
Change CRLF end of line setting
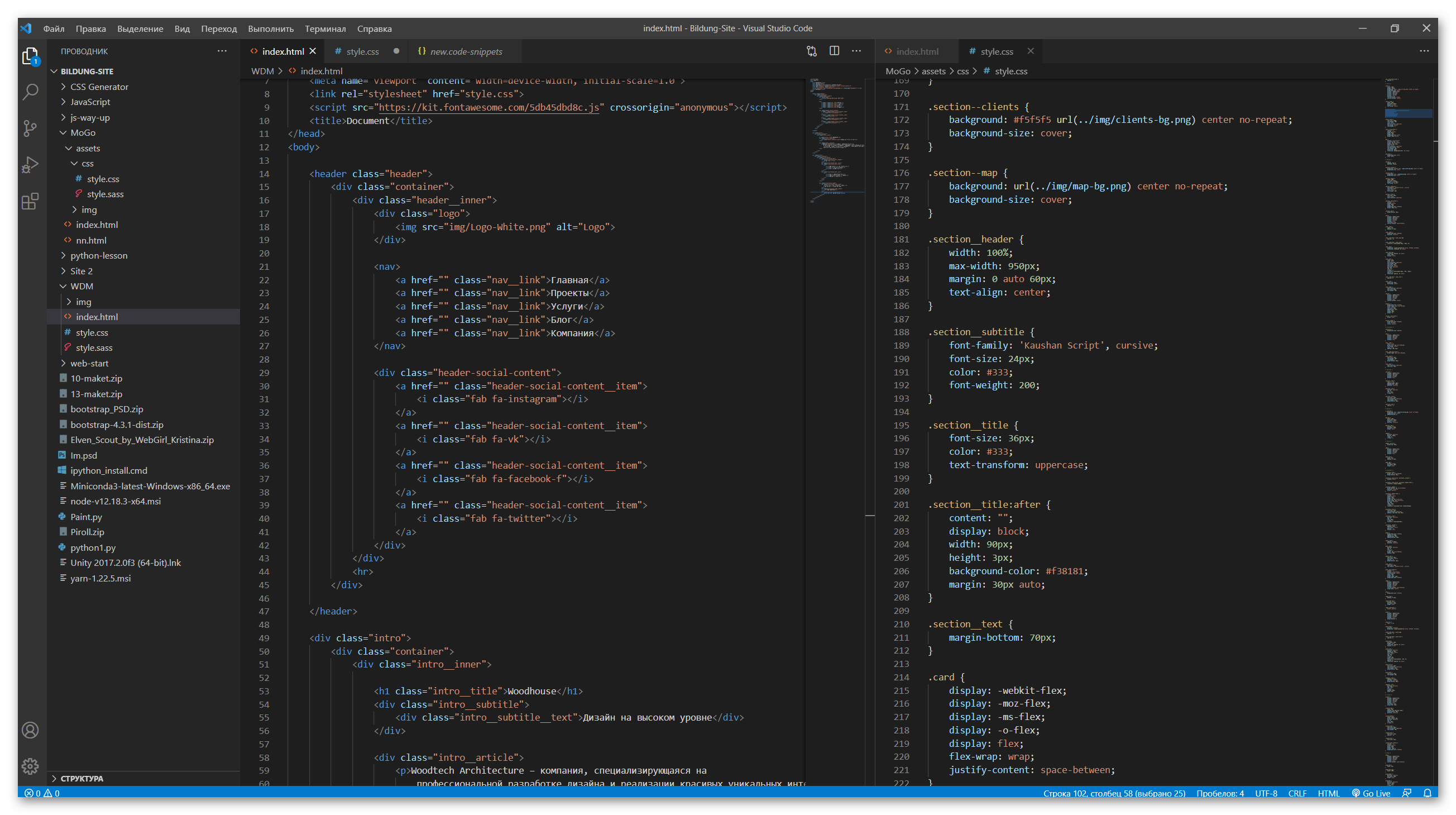point(1297,793)
